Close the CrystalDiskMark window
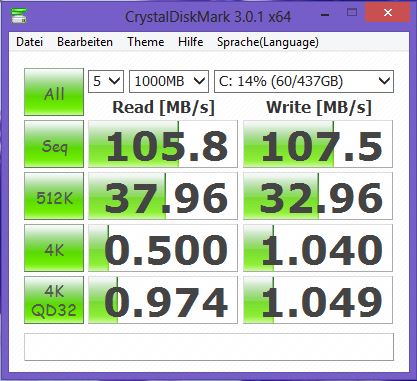Image resolution: width=417 pixels, height=381 pixels. (x=387, y=13)
